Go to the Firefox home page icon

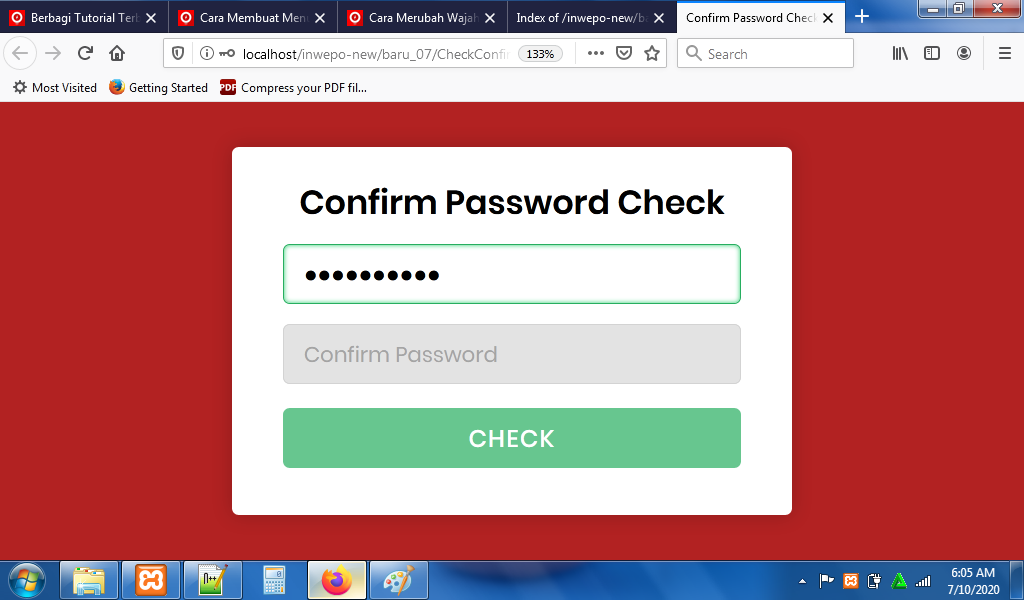[117, 54]
